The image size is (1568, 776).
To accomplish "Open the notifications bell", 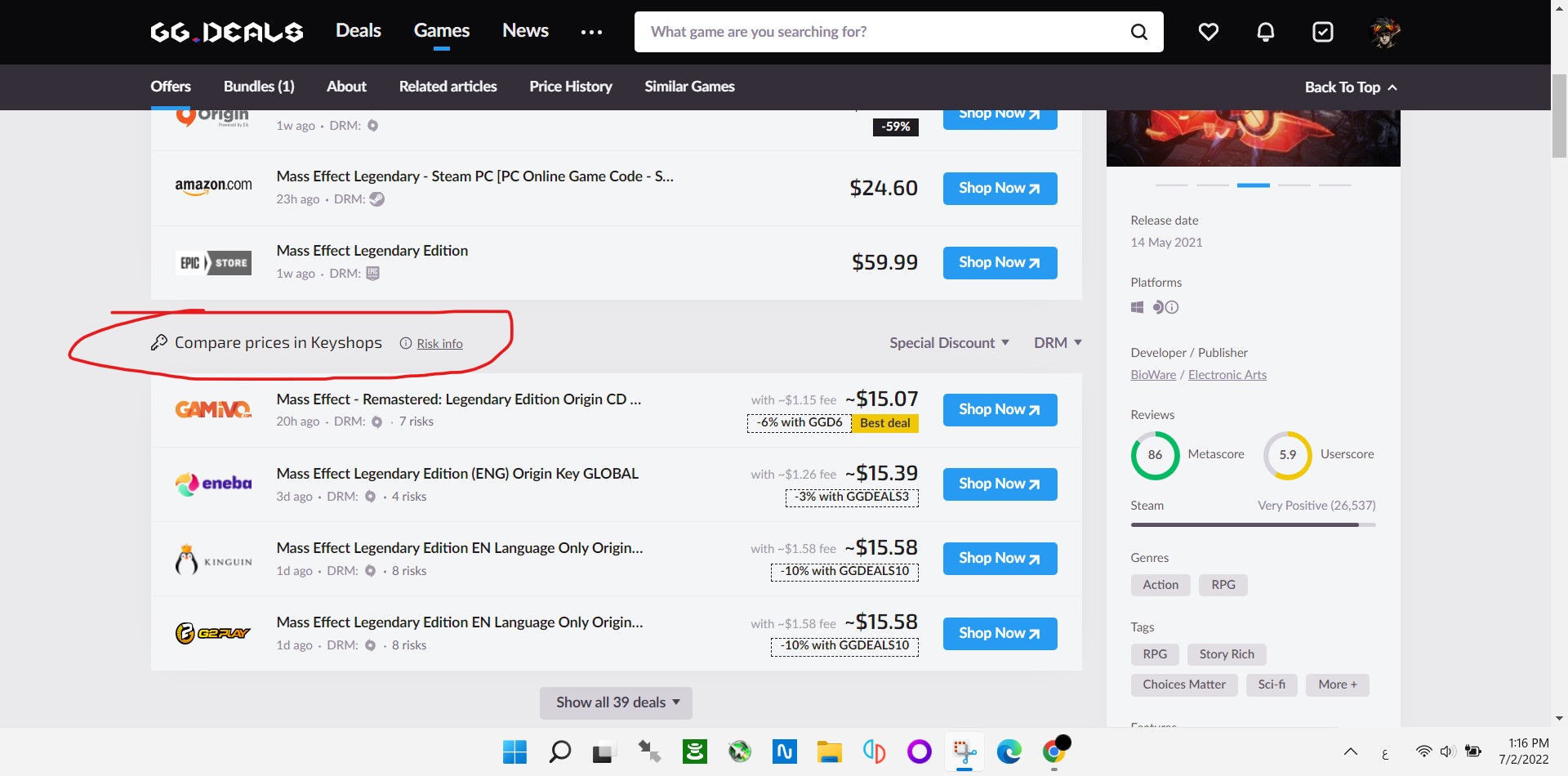I will click(1266, 32).
